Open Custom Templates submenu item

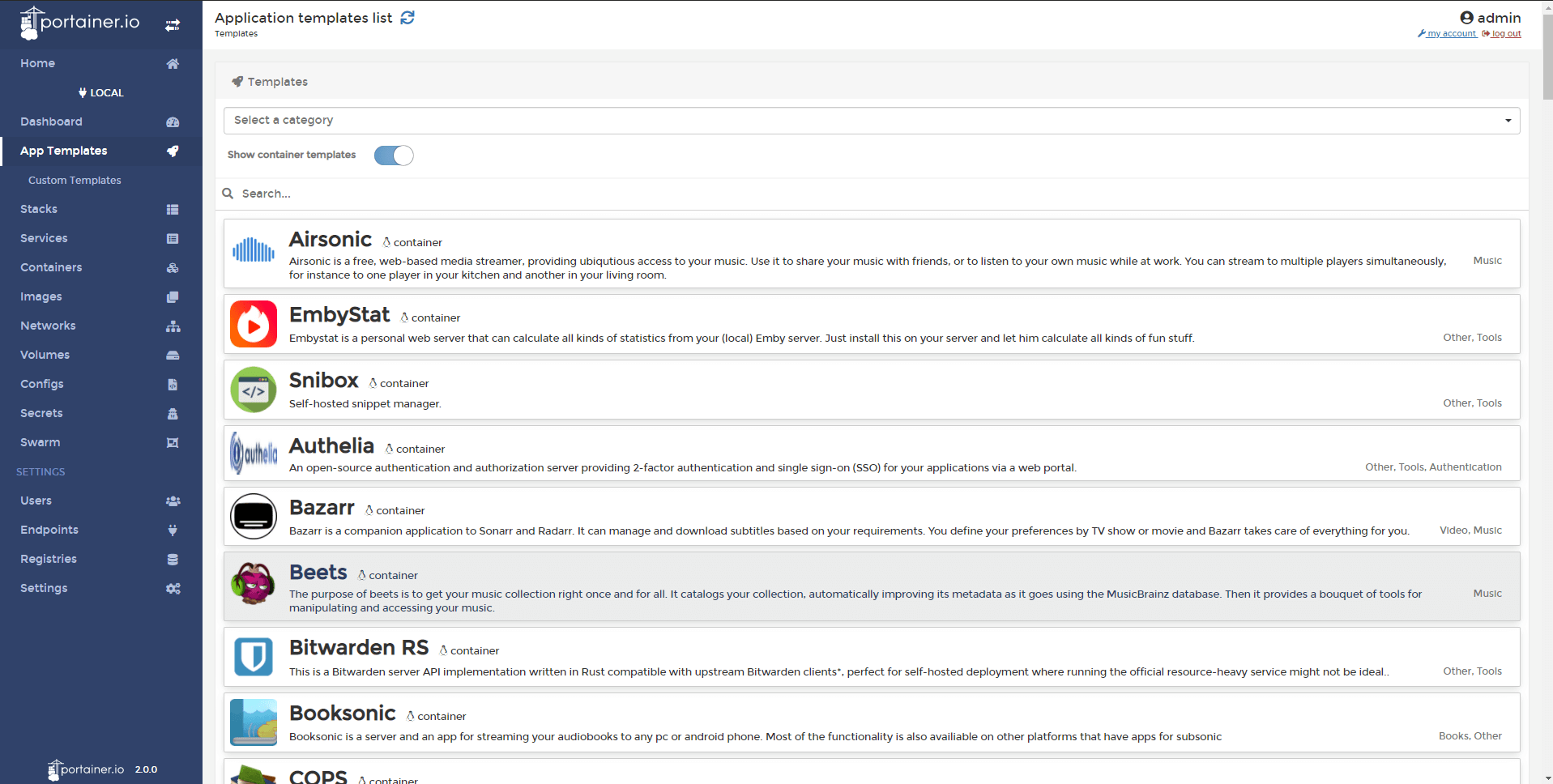click(x=75, y=181)
